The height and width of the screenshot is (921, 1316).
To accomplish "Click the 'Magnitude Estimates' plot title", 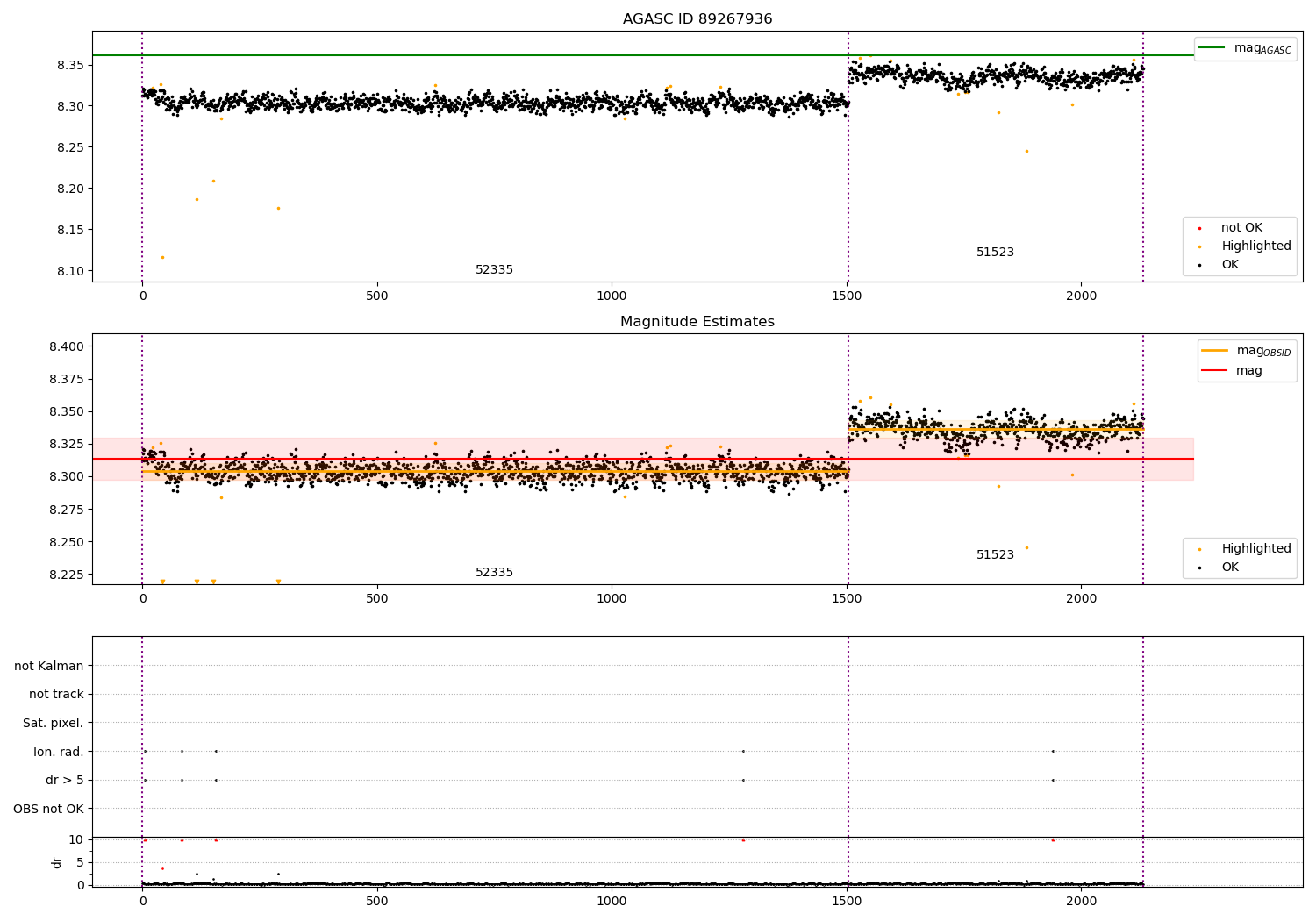I will (697, 322).
